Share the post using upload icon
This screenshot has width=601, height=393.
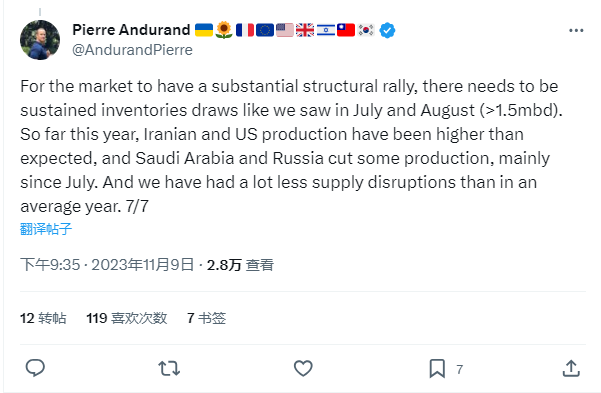pyautogui.click(x=571, y=368)
